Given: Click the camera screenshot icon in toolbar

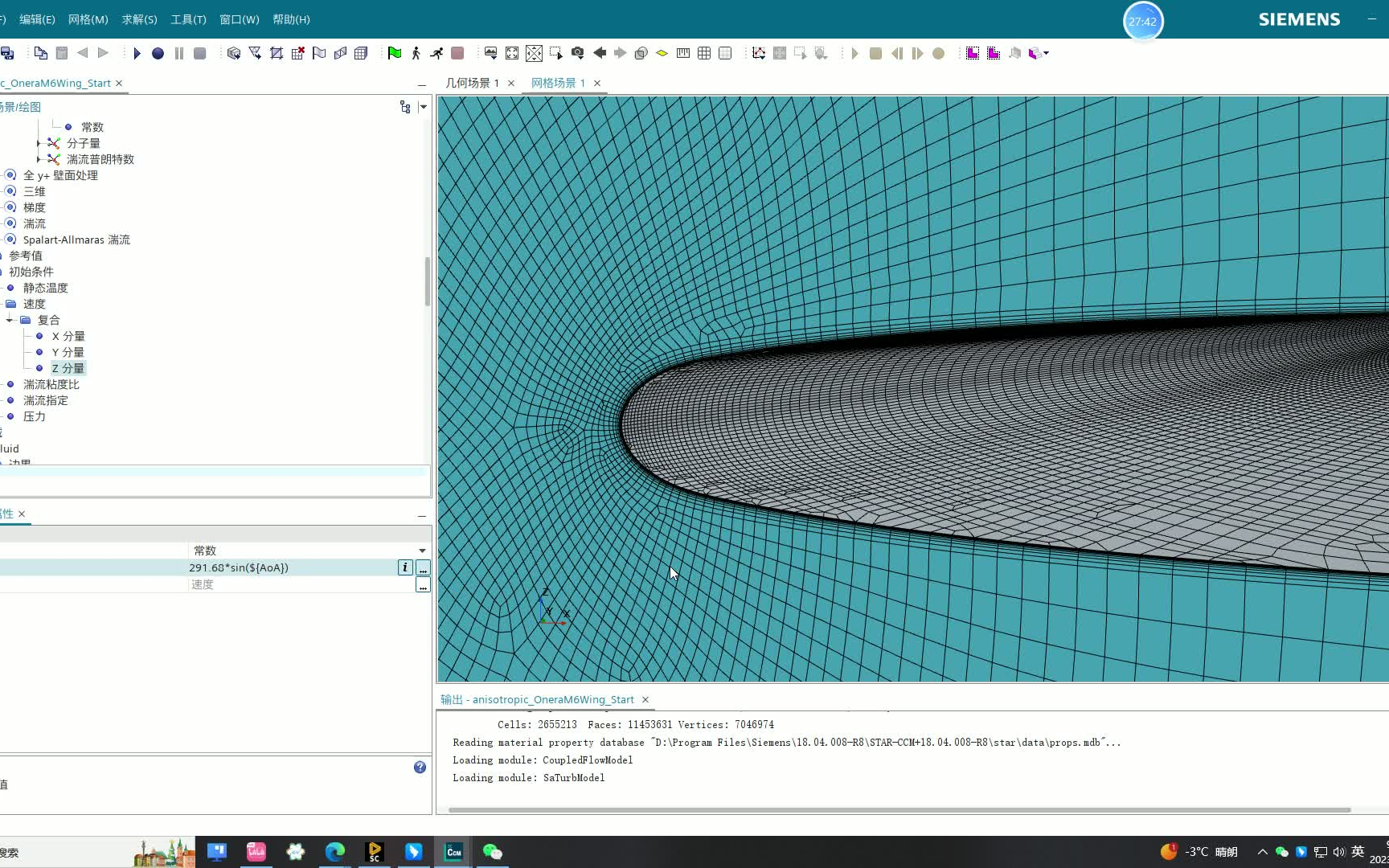Looking at the screenshot, I should tap(577, 53).
